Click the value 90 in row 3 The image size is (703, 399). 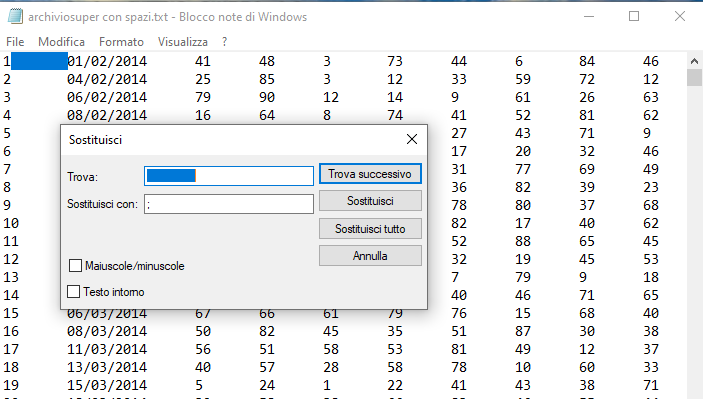[267, 97]
